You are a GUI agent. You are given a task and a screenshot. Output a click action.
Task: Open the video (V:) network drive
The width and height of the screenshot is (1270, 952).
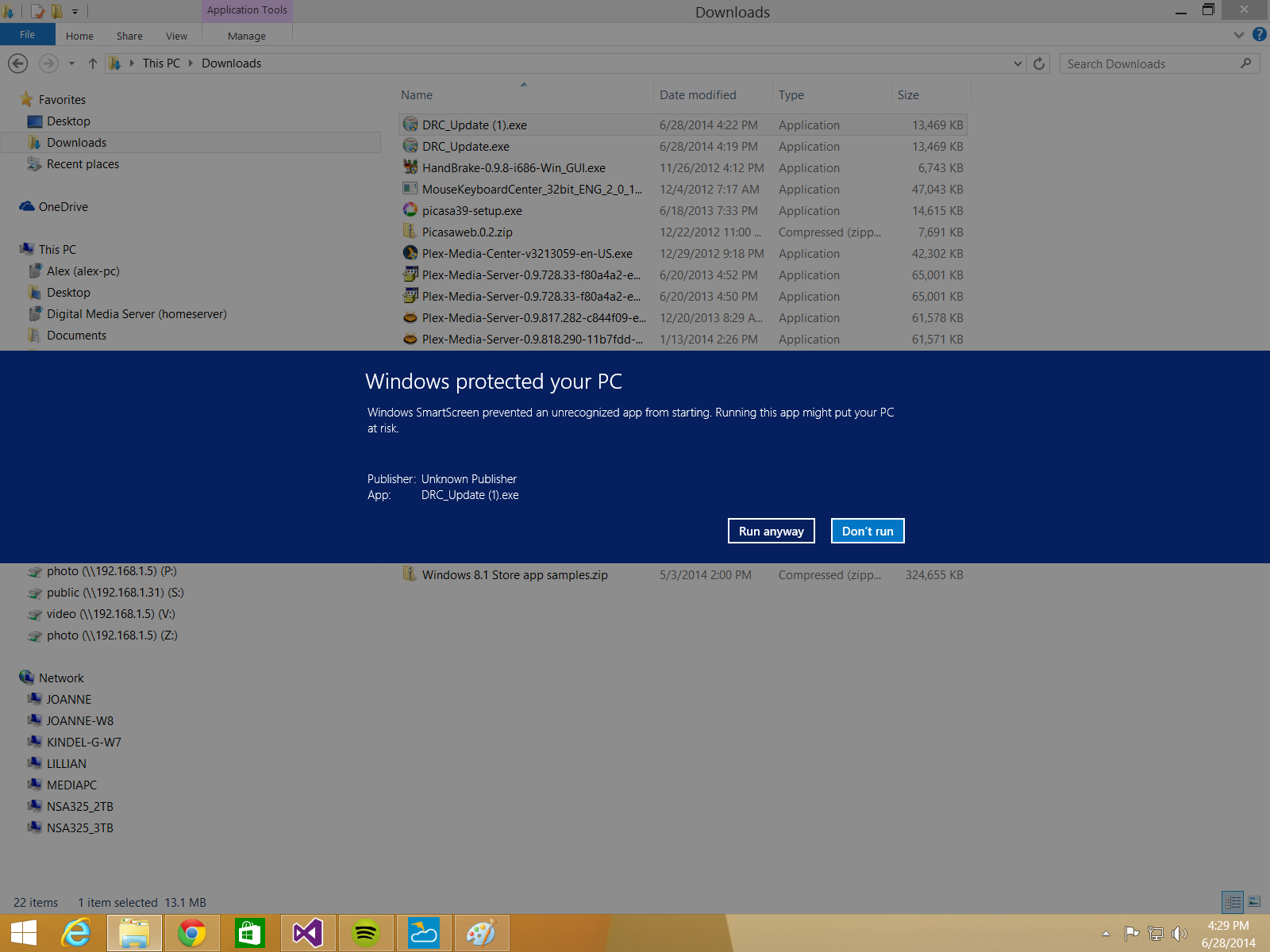tap(110, 614)
